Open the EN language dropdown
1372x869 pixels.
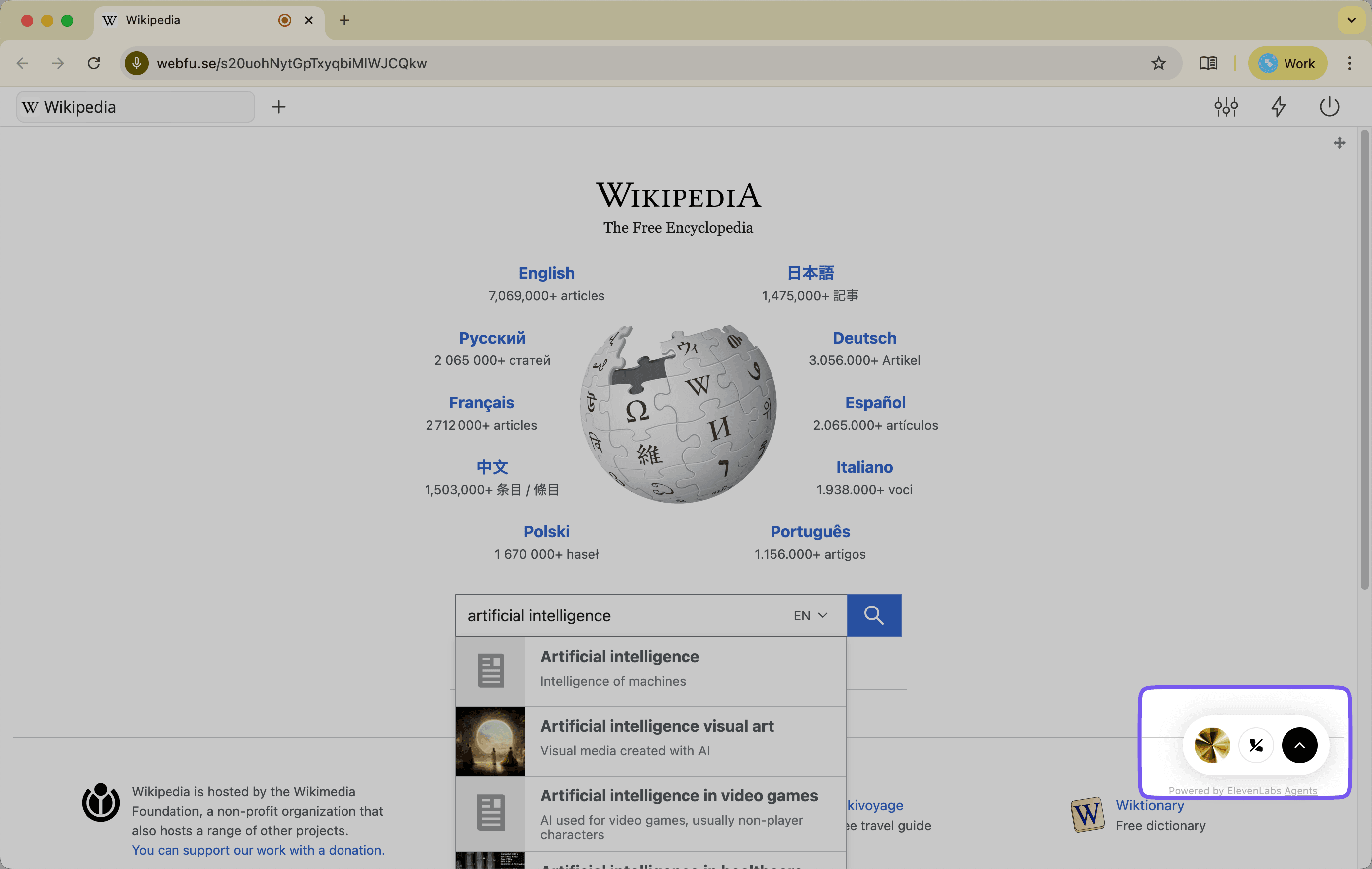pyautogui.click(x=810, y=615)
